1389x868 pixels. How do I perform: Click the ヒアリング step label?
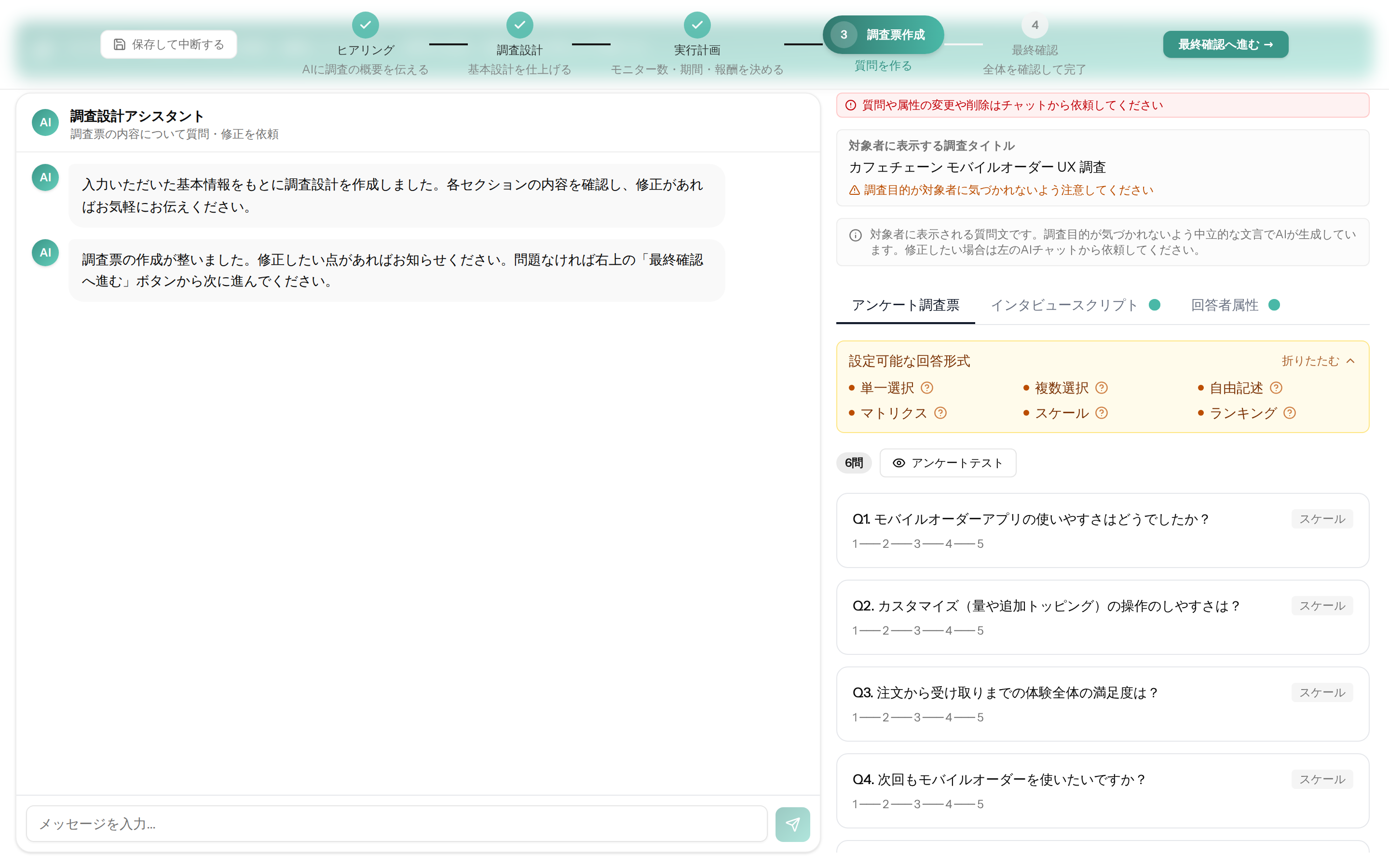tap(365, 50)
